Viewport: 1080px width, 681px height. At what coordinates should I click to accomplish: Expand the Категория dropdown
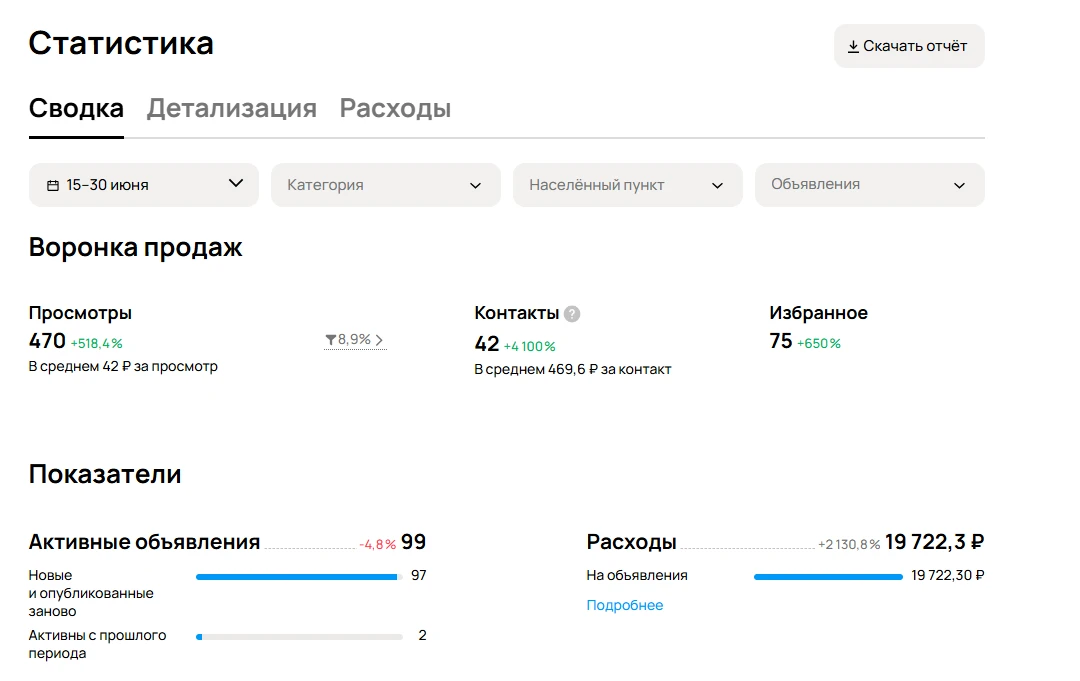pyautogui.click(x=386, y=185)
